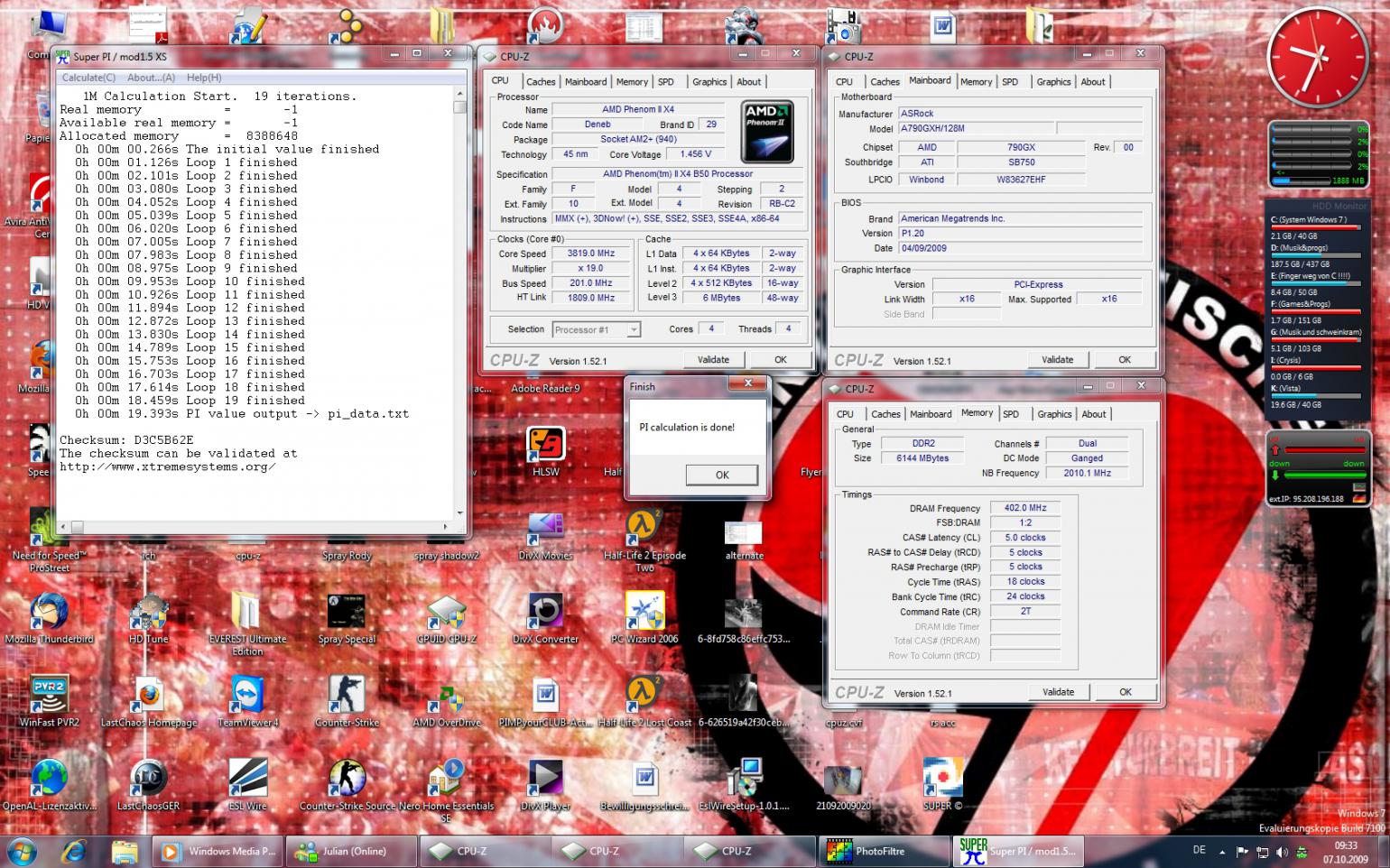Click OK in CPU tab CPU-Z window
This screenshot has width=1390, height=868.
781,359
